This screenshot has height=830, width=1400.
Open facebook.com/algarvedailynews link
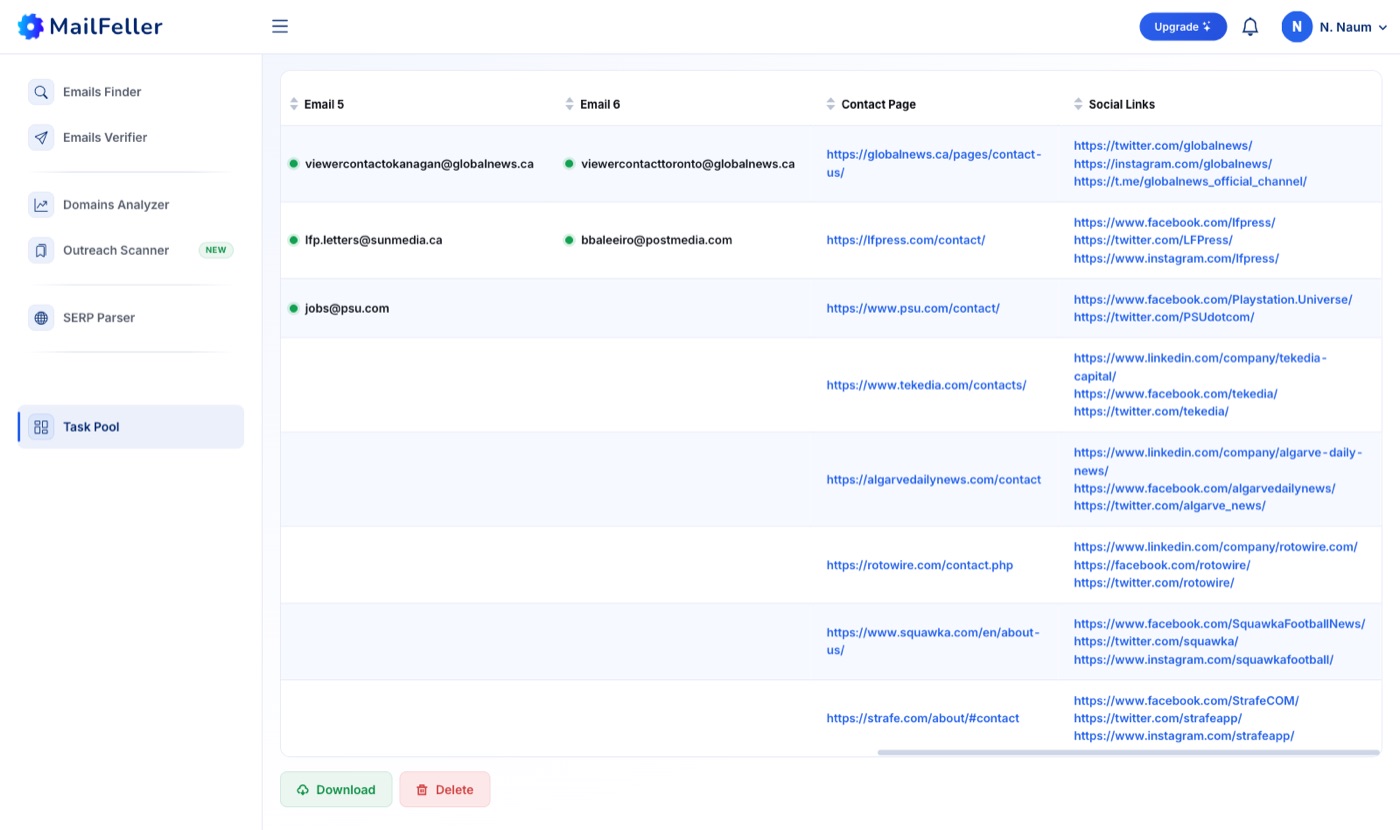[x=1205, y=488]
